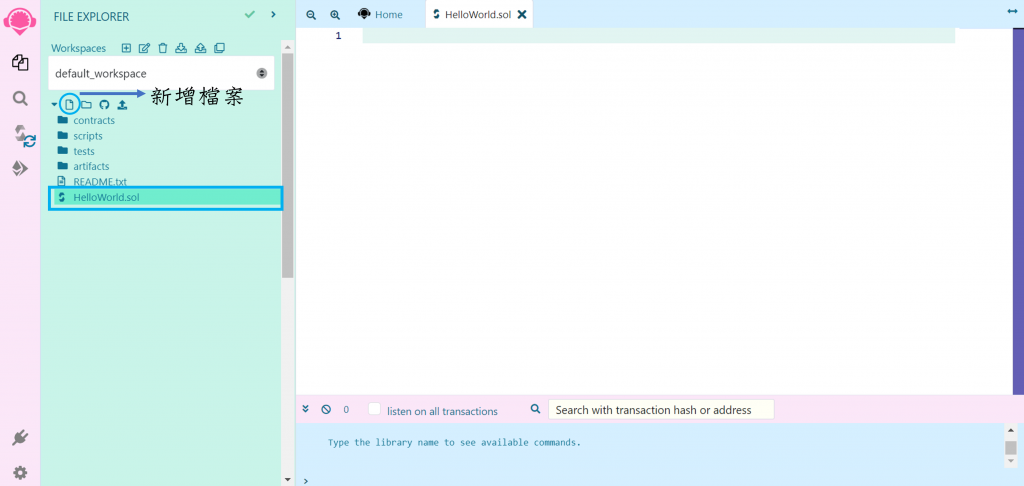
Task: Enable listen on all transactions checkbox
Action: (374, 409)
